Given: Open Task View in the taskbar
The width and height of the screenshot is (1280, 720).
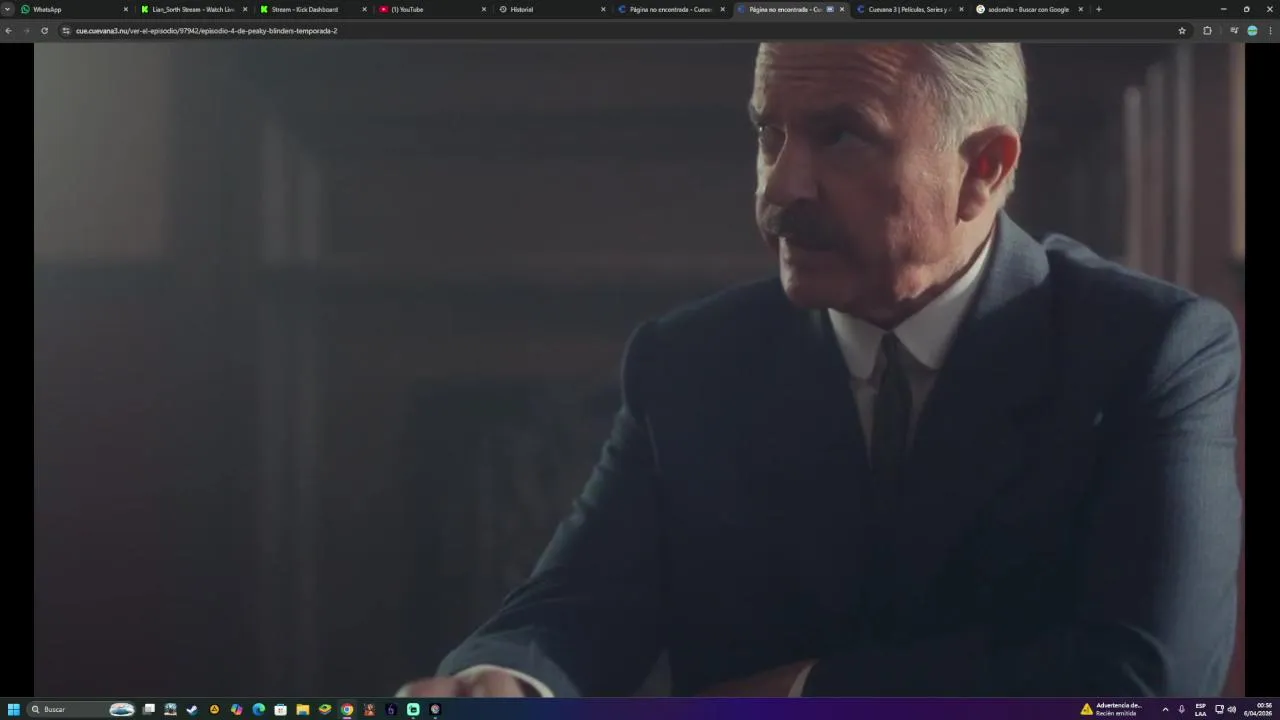Looking at the screenshot, I should (x=149, y=709).
